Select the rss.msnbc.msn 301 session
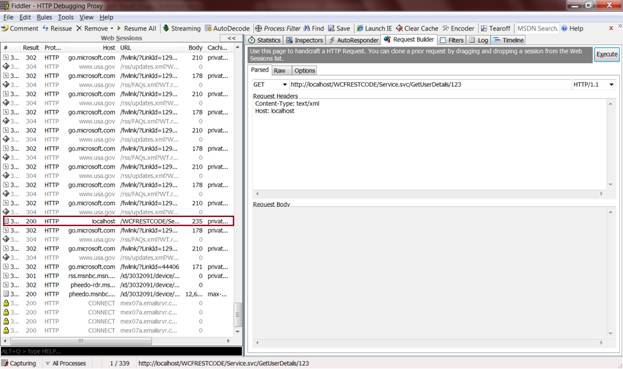This screenshot has height=369, width=623. click(118, 276)
